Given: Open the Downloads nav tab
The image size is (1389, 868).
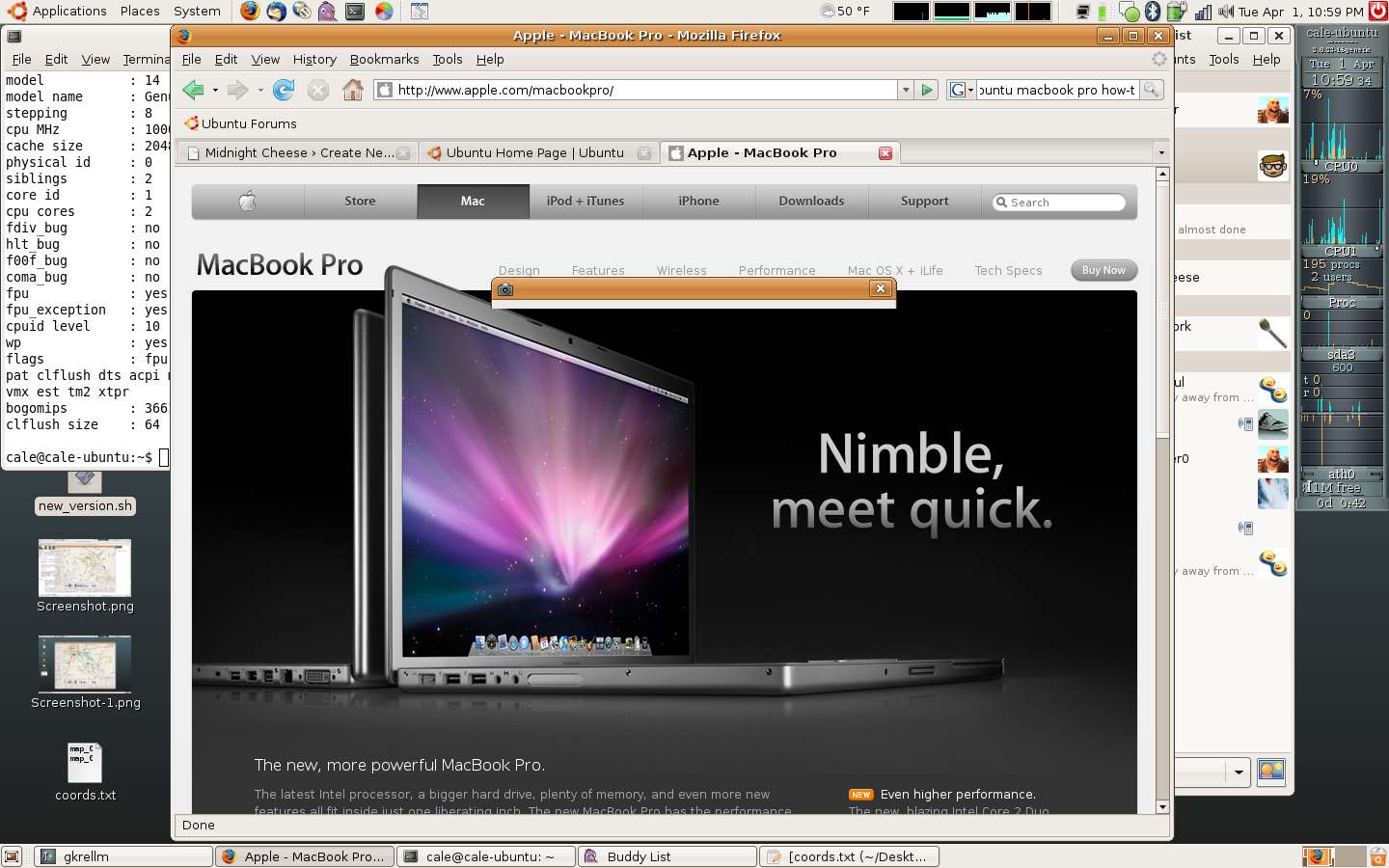Looking at the screenshot, I should [x=811, y=201].
